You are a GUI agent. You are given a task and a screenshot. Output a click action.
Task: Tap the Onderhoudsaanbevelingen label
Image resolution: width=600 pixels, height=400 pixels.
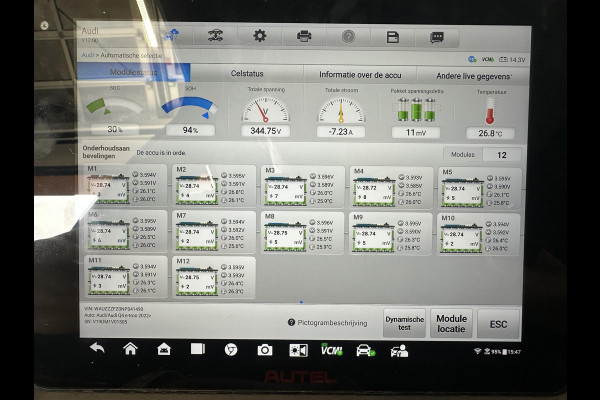tap(106, 152)
